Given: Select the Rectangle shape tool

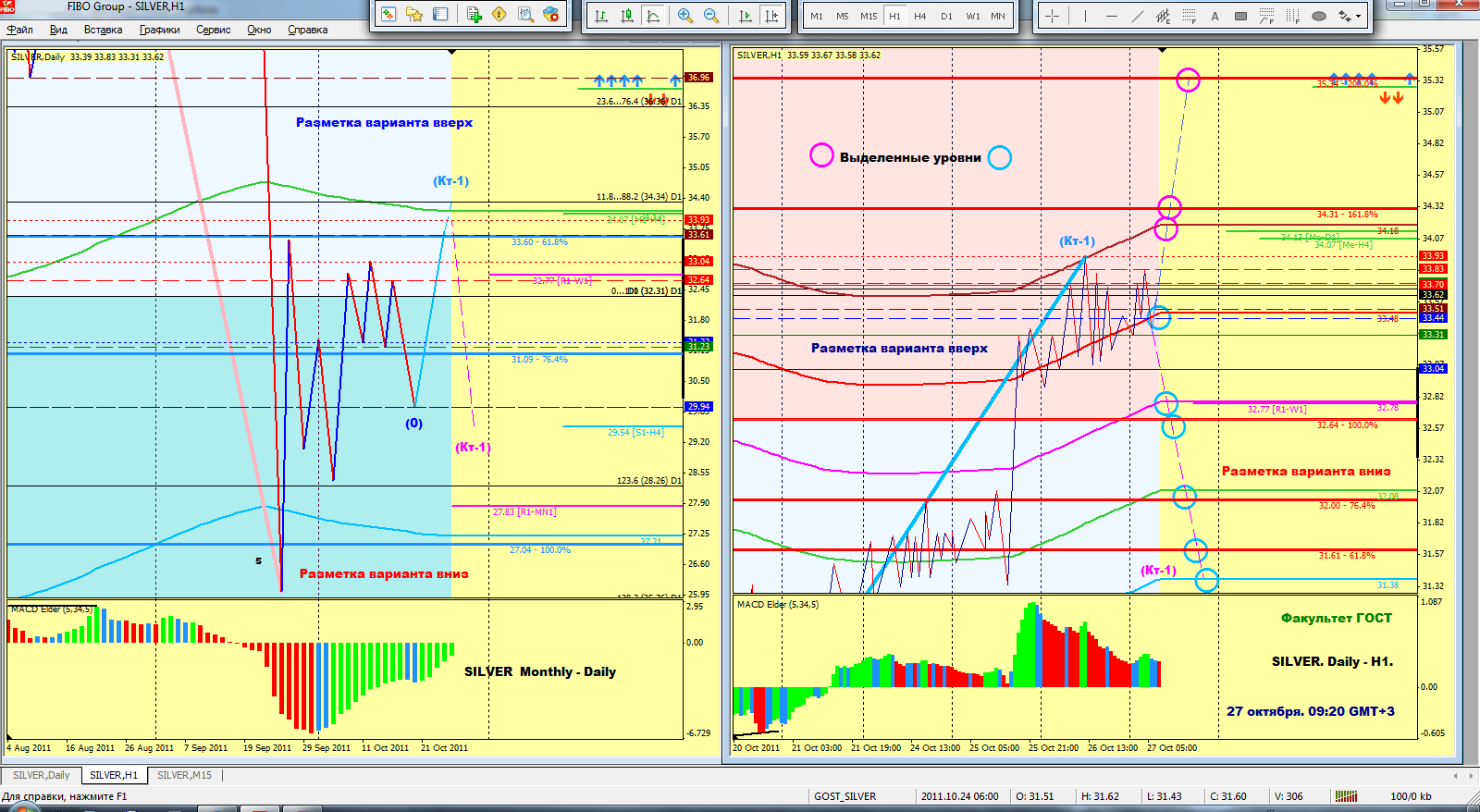Looking at the screenshot, I should click(1240, 16).
